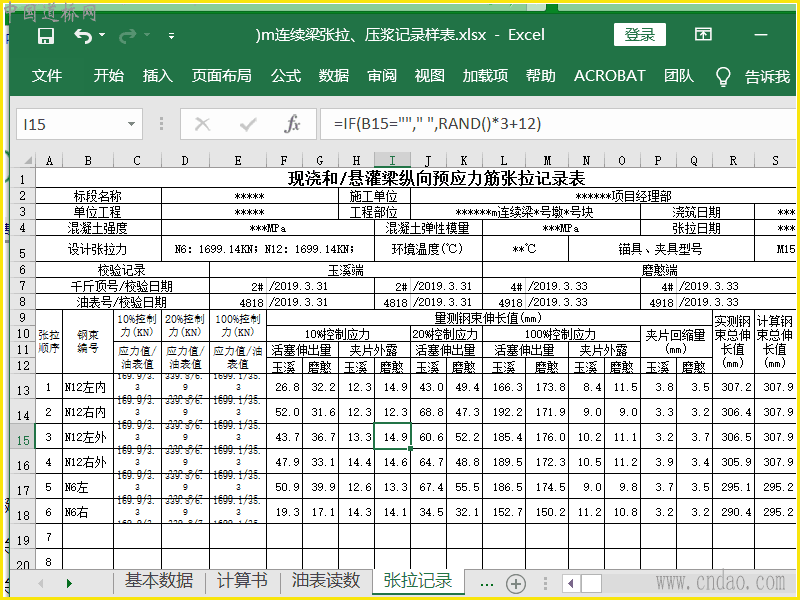Switch to the 数据 ribbon tab
This screenshot has height=600, width=800.
click(334, 76)
